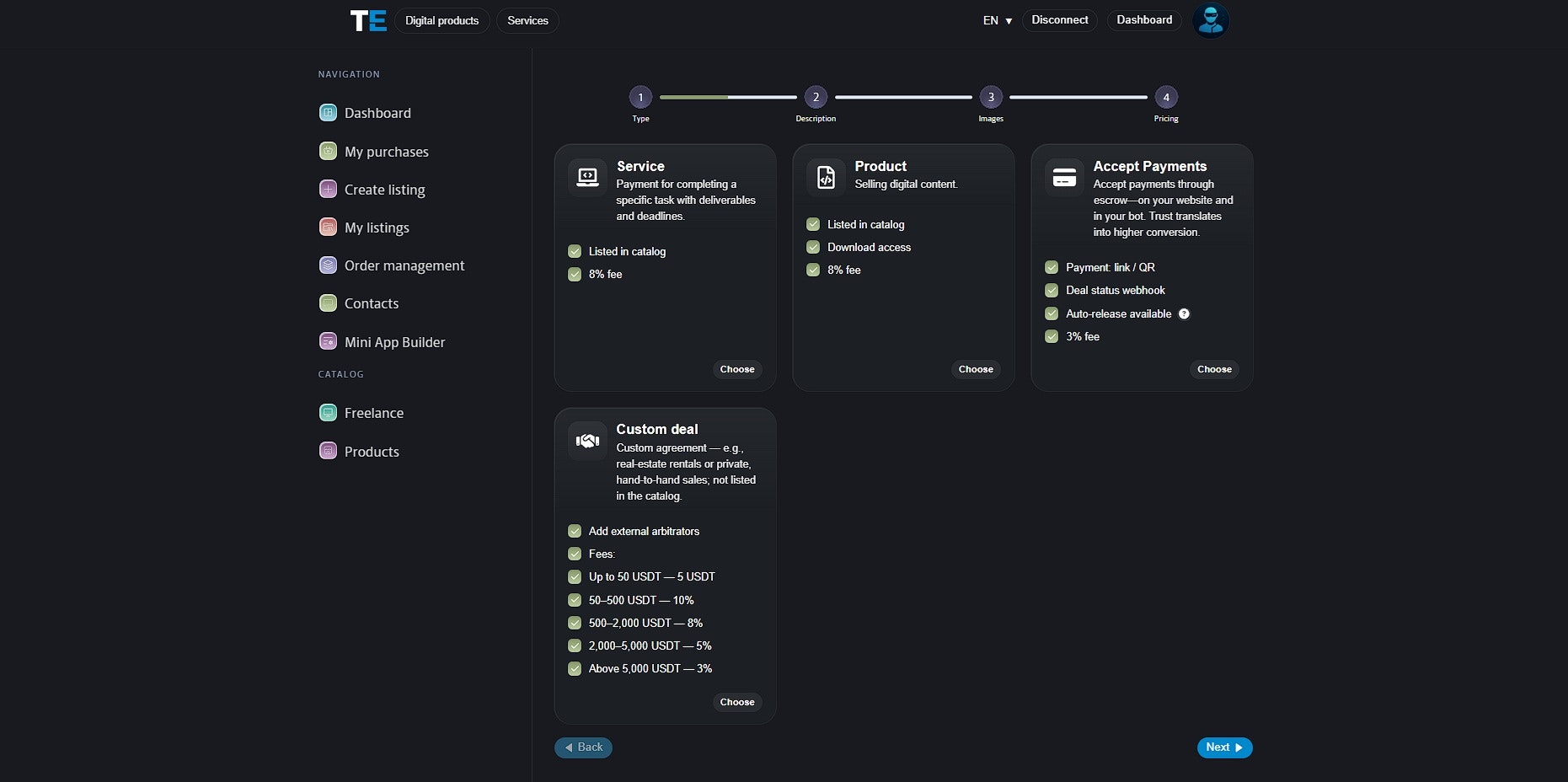Viewport: 1568px width, 782px height.
Task: Open the Services menu
Action: tap(527, 20)
